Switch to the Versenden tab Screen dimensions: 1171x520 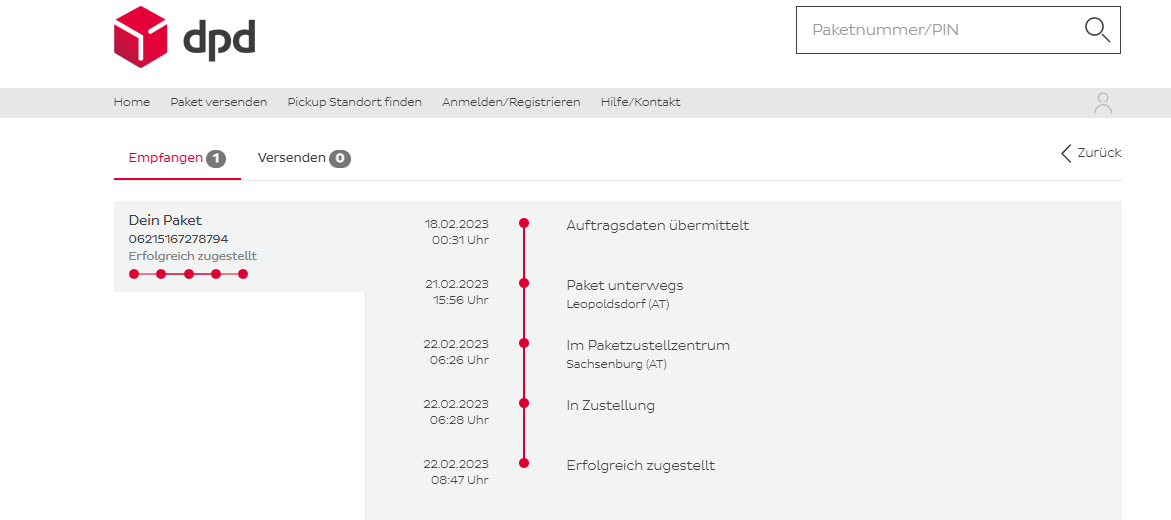[x=291, y=158]
